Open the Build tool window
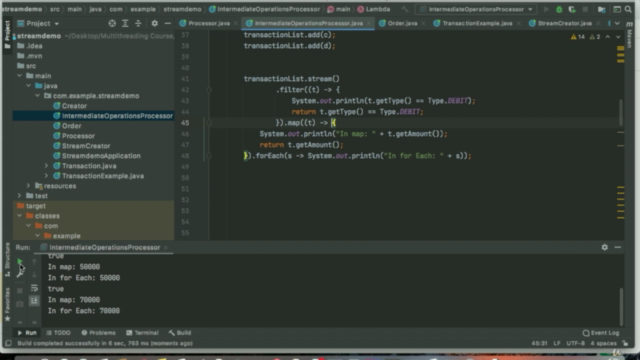Viewport: 640px width, 360px height. coord(180,333)
